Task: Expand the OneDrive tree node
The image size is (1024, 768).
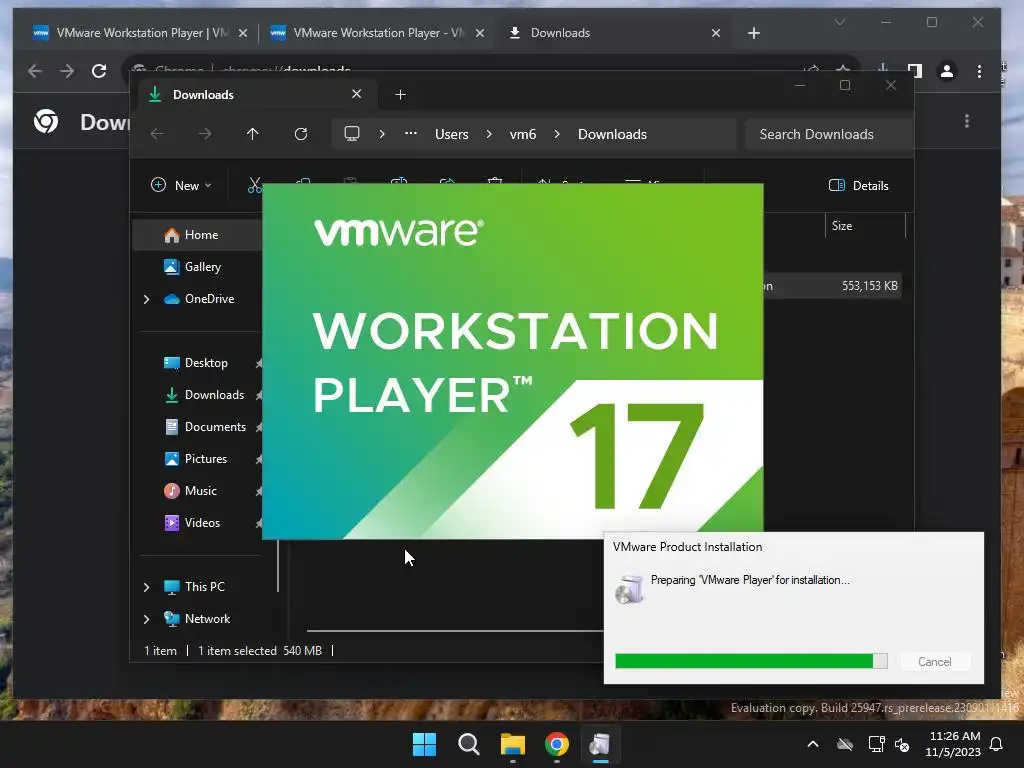Action: 146,299
